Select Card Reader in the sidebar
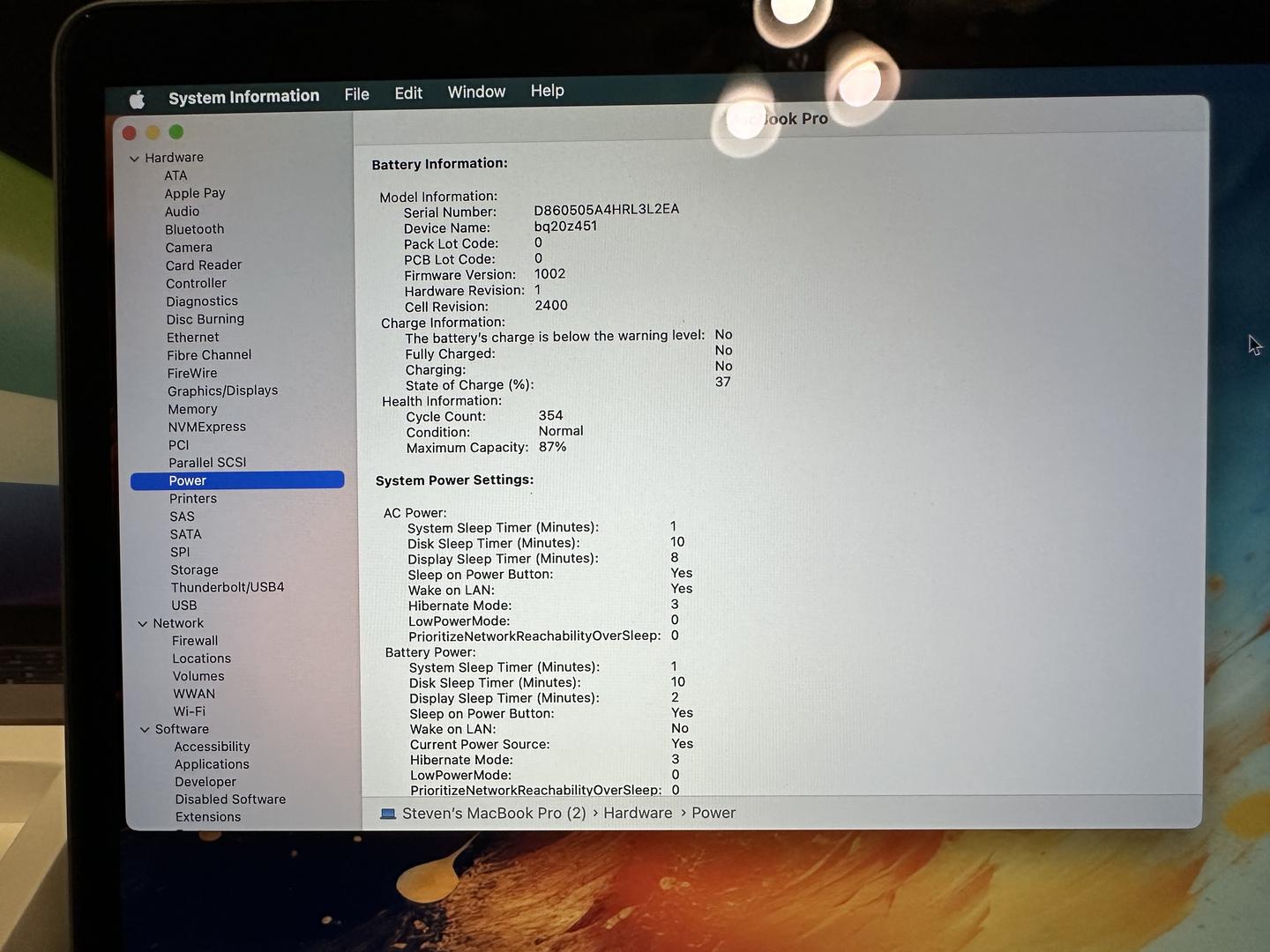 204,265
